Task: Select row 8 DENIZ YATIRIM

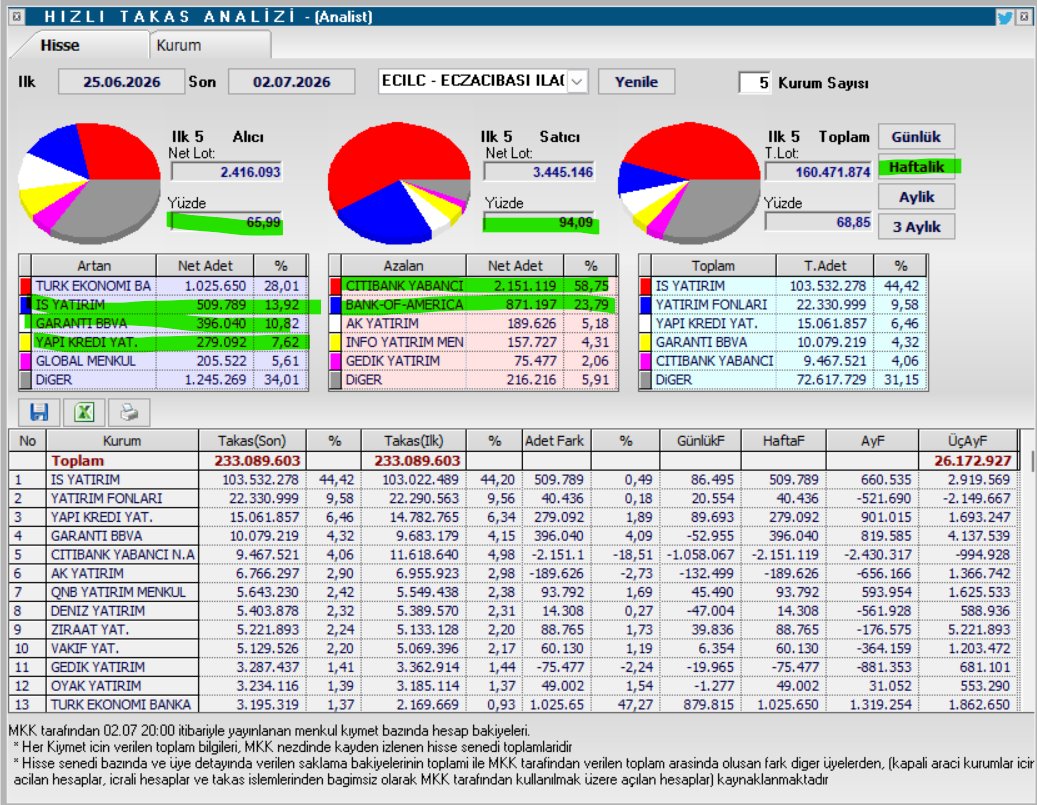Action: point(513,611)
